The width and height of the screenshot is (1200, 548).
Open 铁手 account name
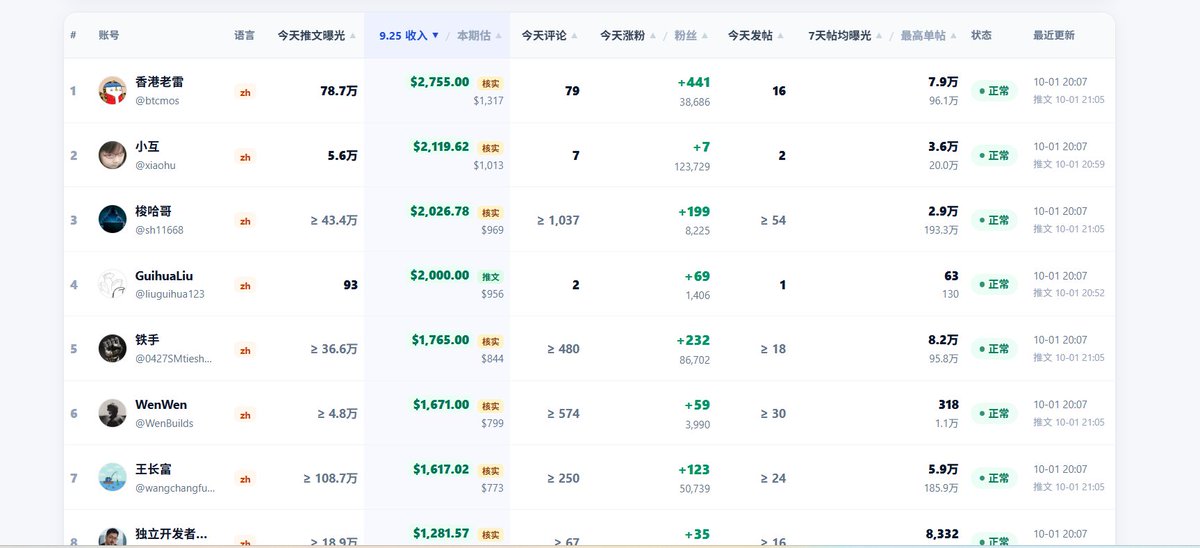click(x=147, y=340)
